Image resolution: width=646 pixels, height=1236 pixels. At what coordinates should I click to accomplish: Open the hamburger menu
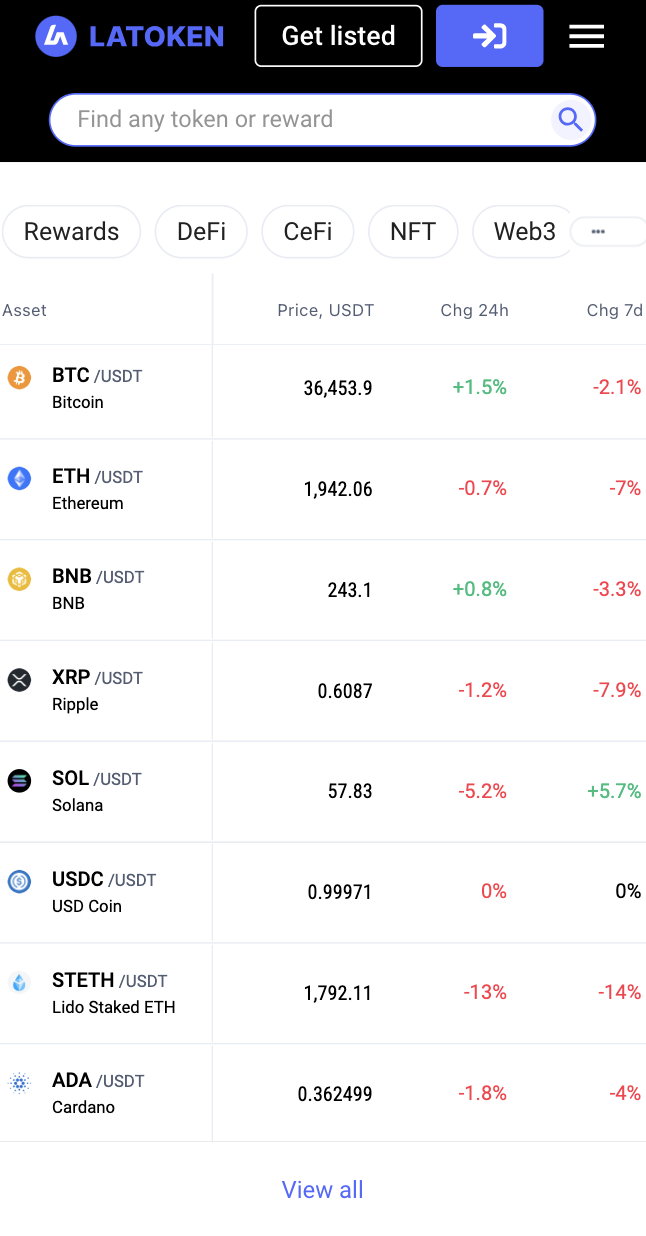pos(586,36)
